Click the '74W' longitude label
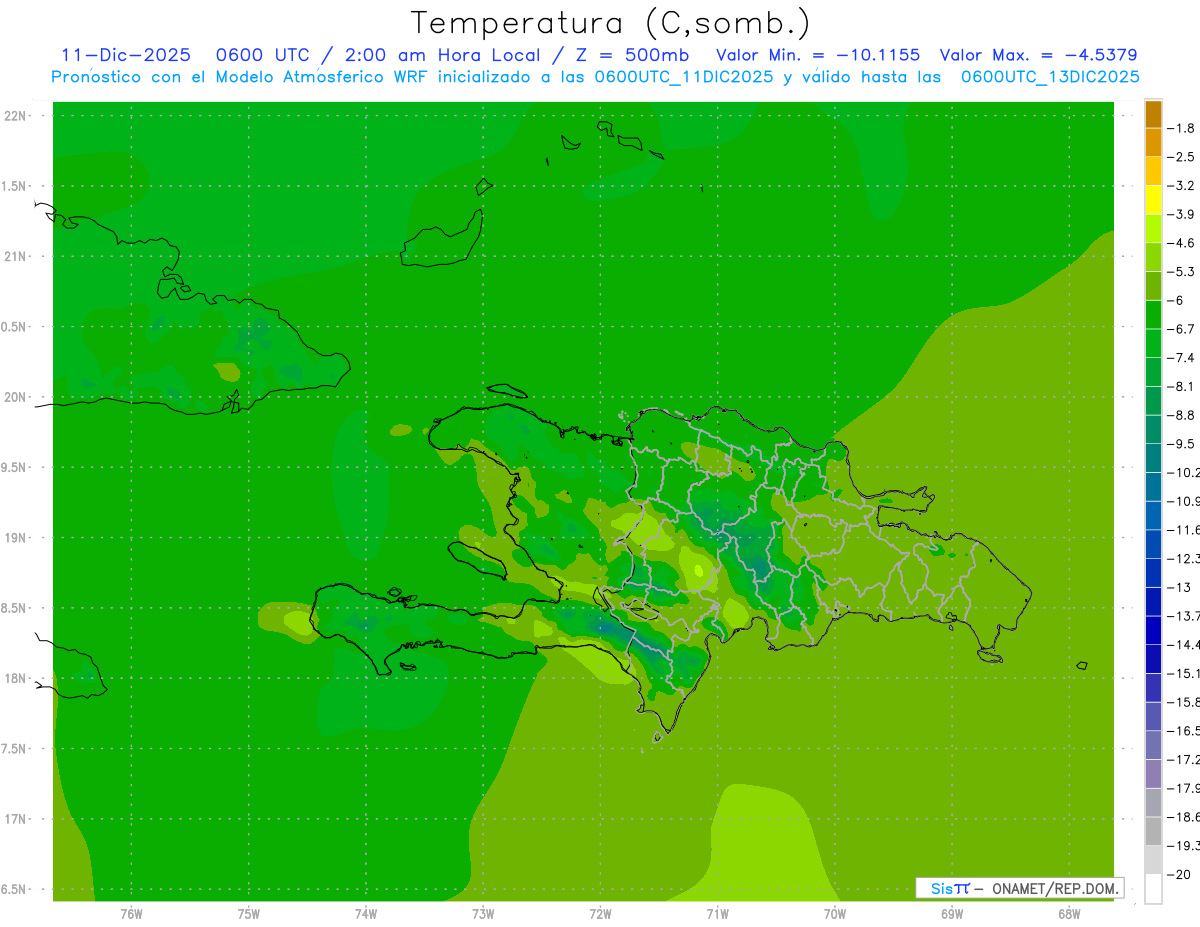The image size is (1200, 927). coord(366,913)
